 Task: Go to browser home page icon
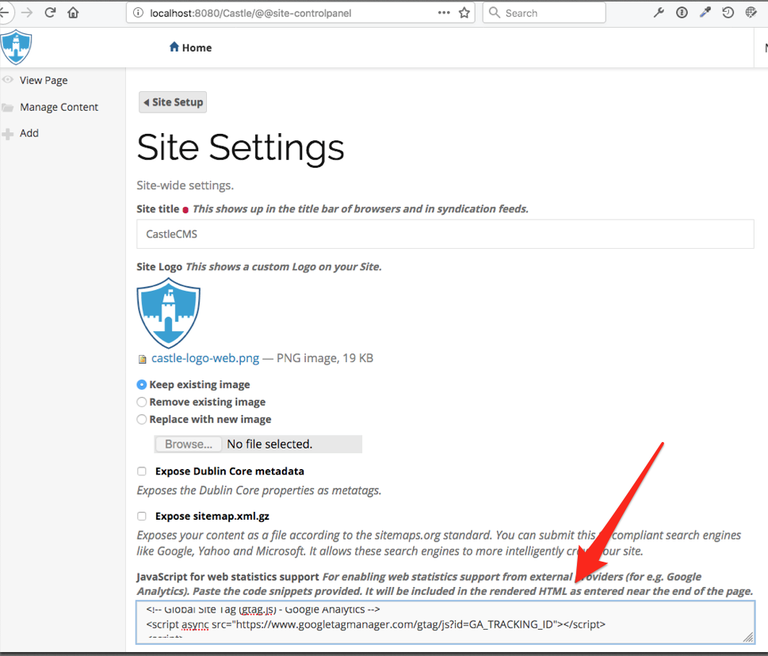pos(73,13)
